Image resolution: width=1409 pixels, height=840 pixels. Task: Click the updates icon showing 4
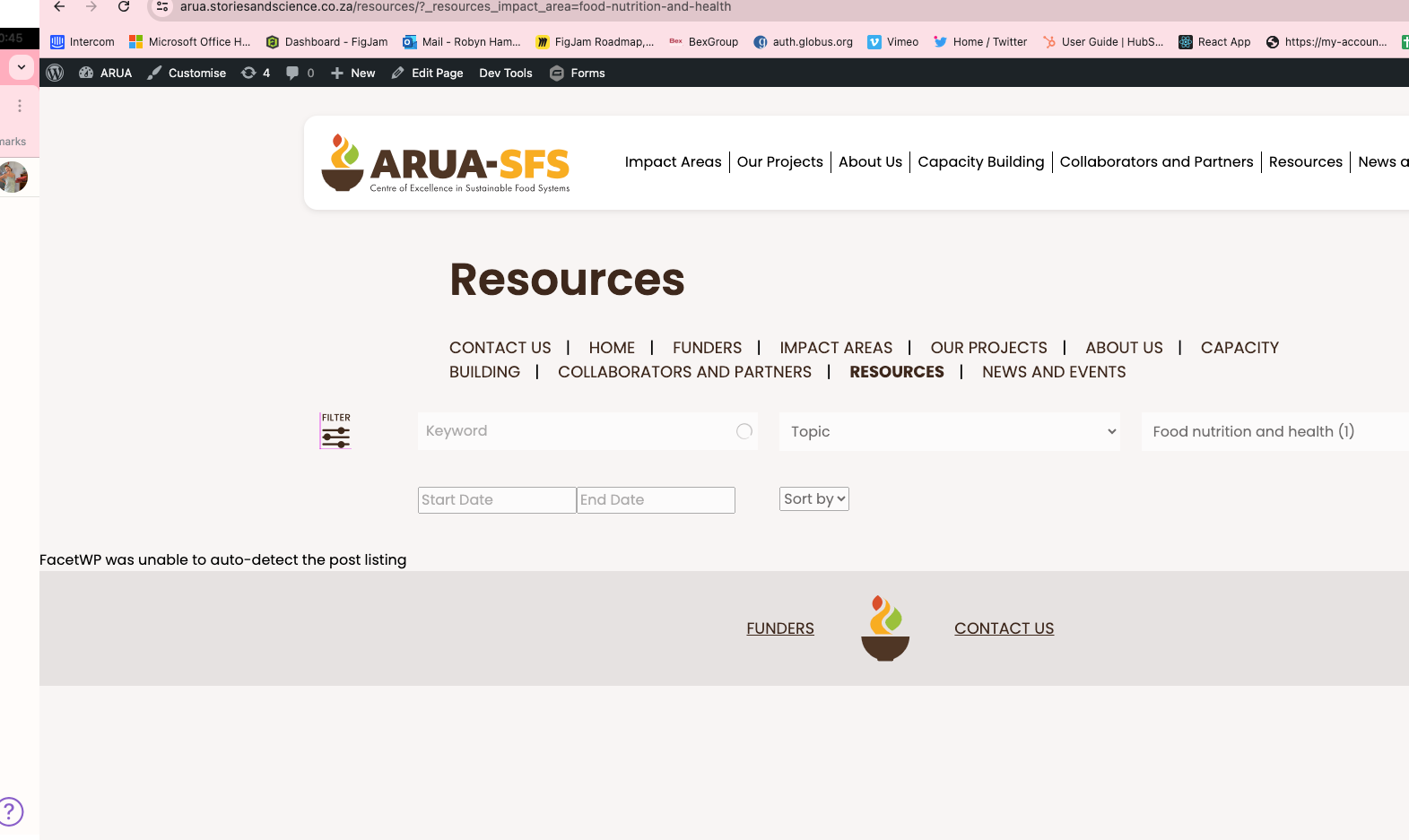pyautogui.click(x=256, y=73)
